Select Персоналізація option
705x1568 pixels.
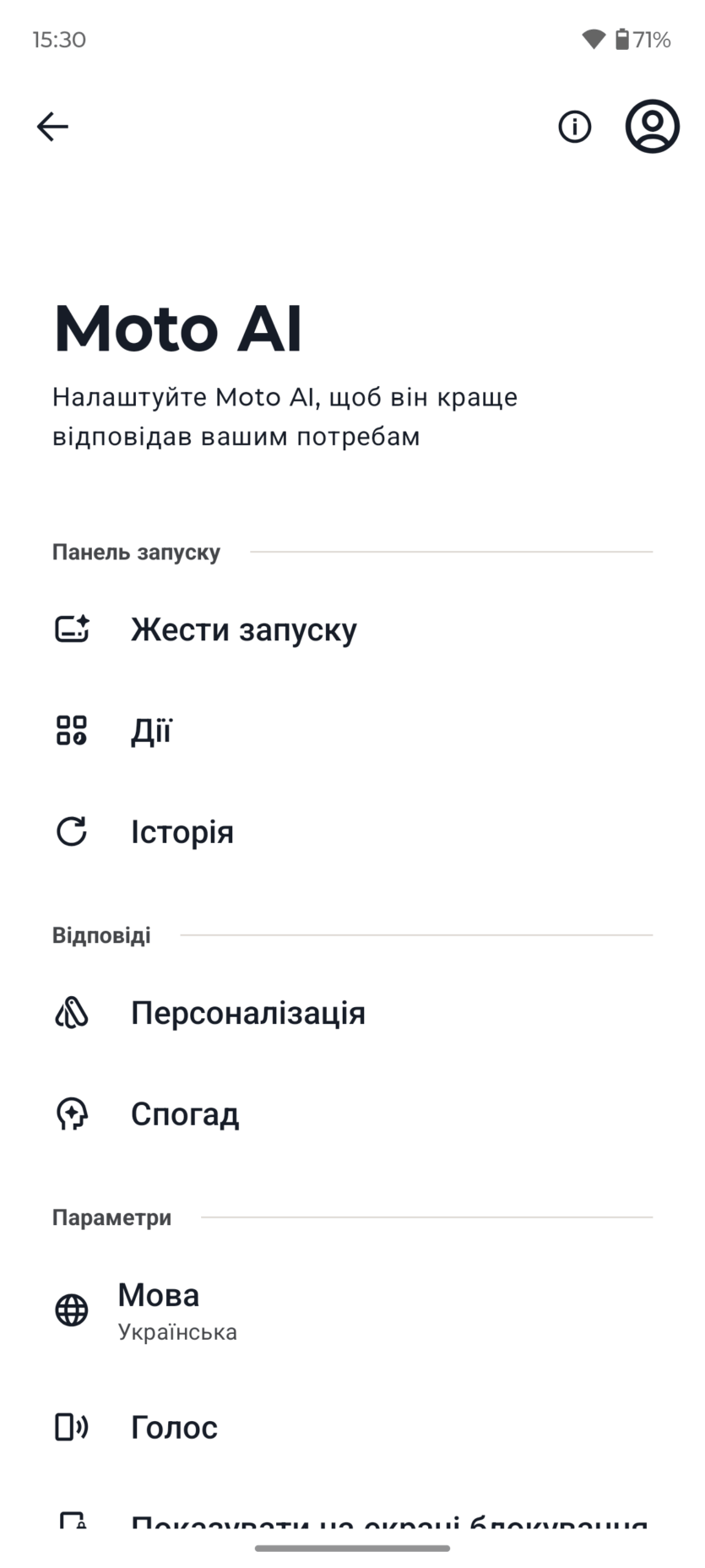tap(248, 1012)
